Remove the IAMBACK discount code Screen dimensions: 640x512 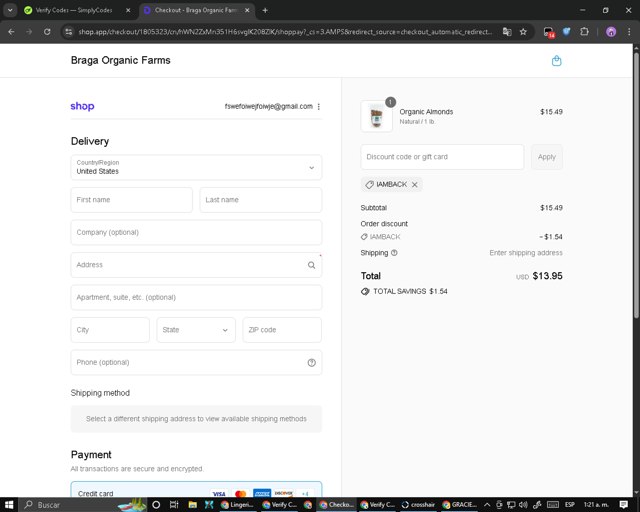click(415, 185)
